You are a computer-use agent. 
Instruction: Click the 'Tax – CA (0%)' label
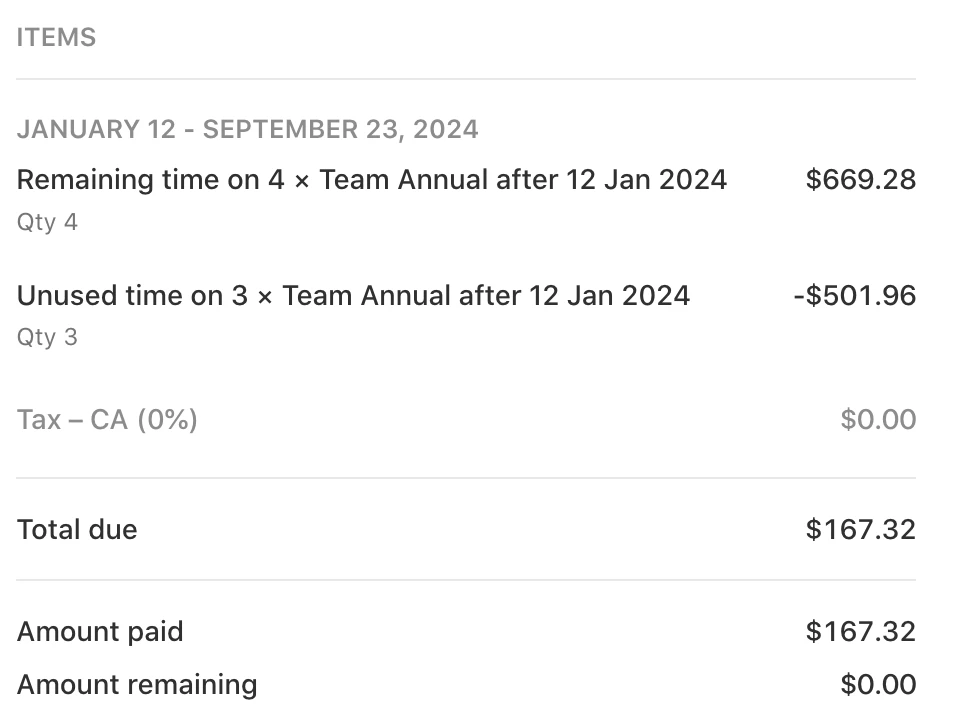point(107,420)
